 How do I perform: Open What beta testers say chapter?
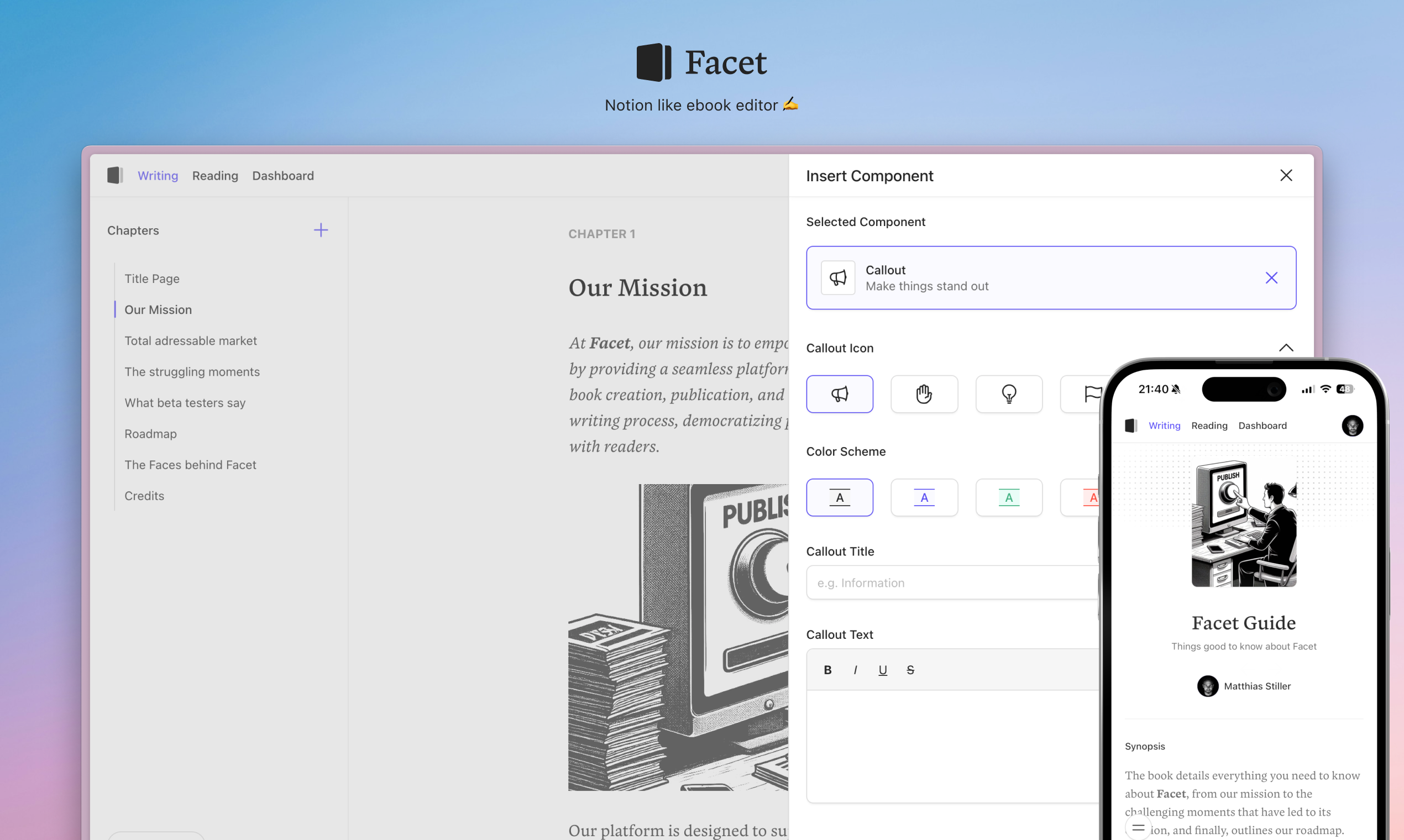point(185,403)
